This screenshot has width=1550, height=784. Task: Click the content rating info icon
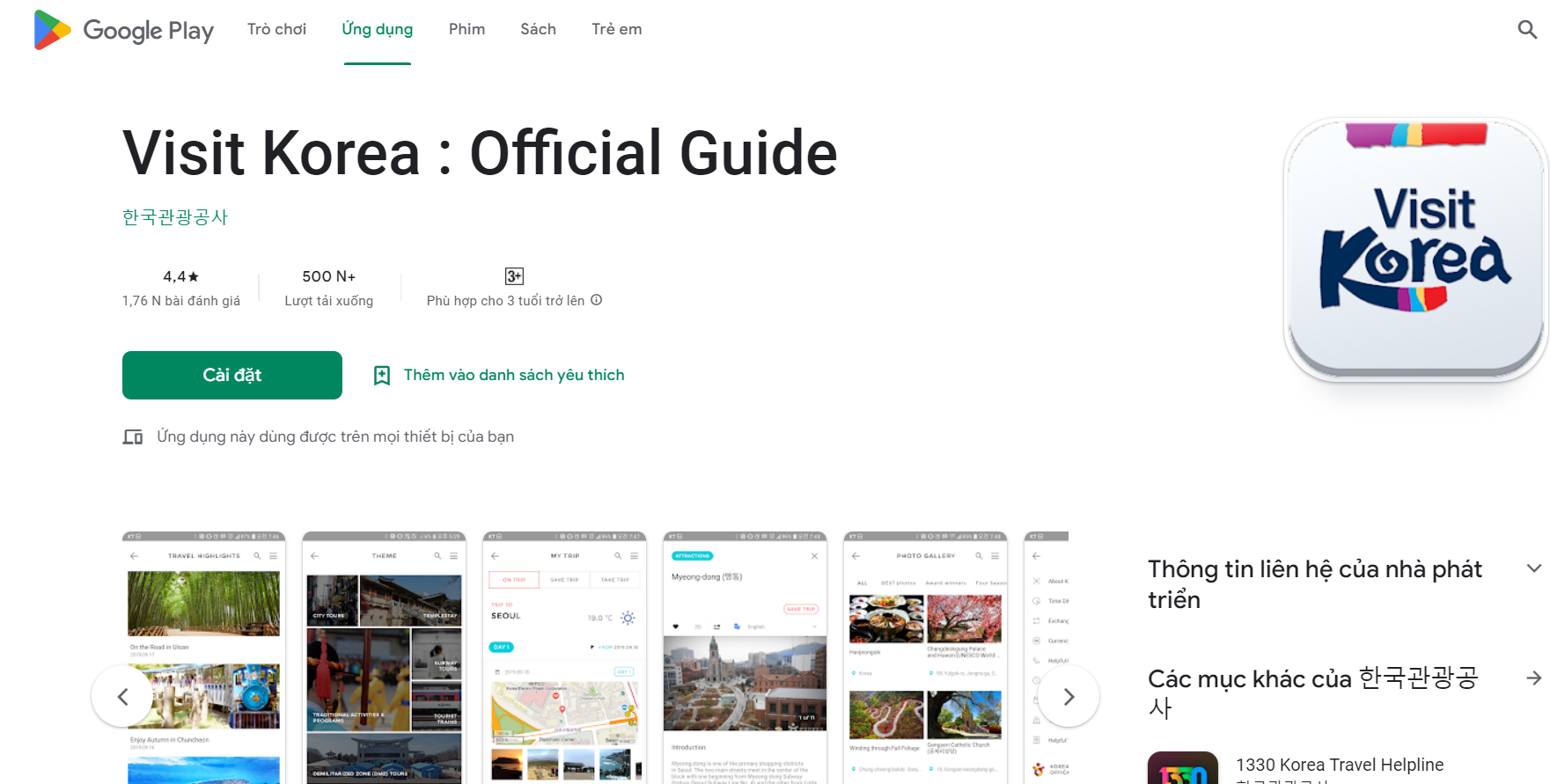(597, 300)
